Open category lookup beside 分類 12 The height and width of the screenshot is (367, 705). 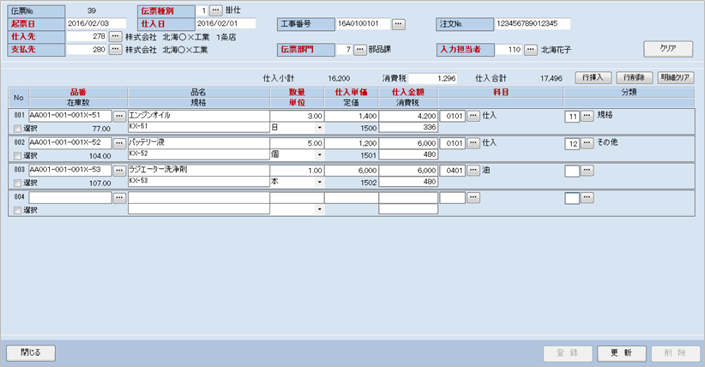click(587, 143)
